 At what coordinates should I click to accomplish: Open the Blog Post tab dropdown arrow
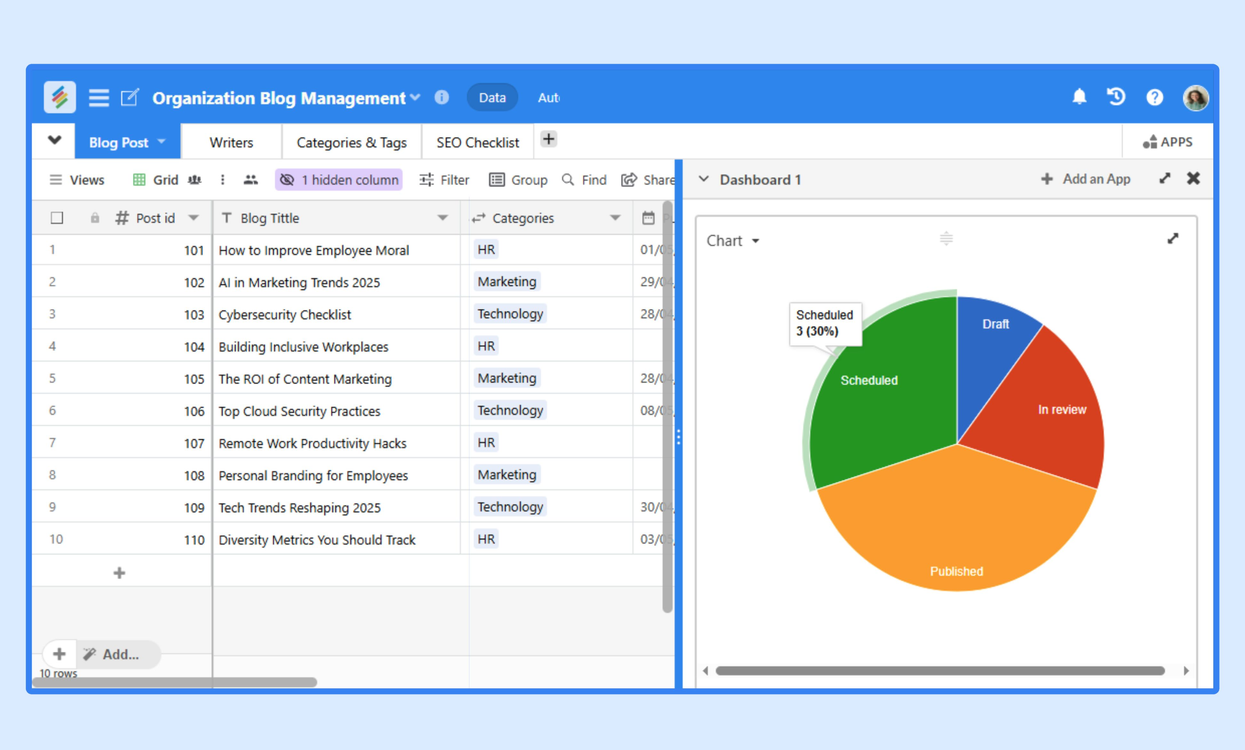click(162, 142)
